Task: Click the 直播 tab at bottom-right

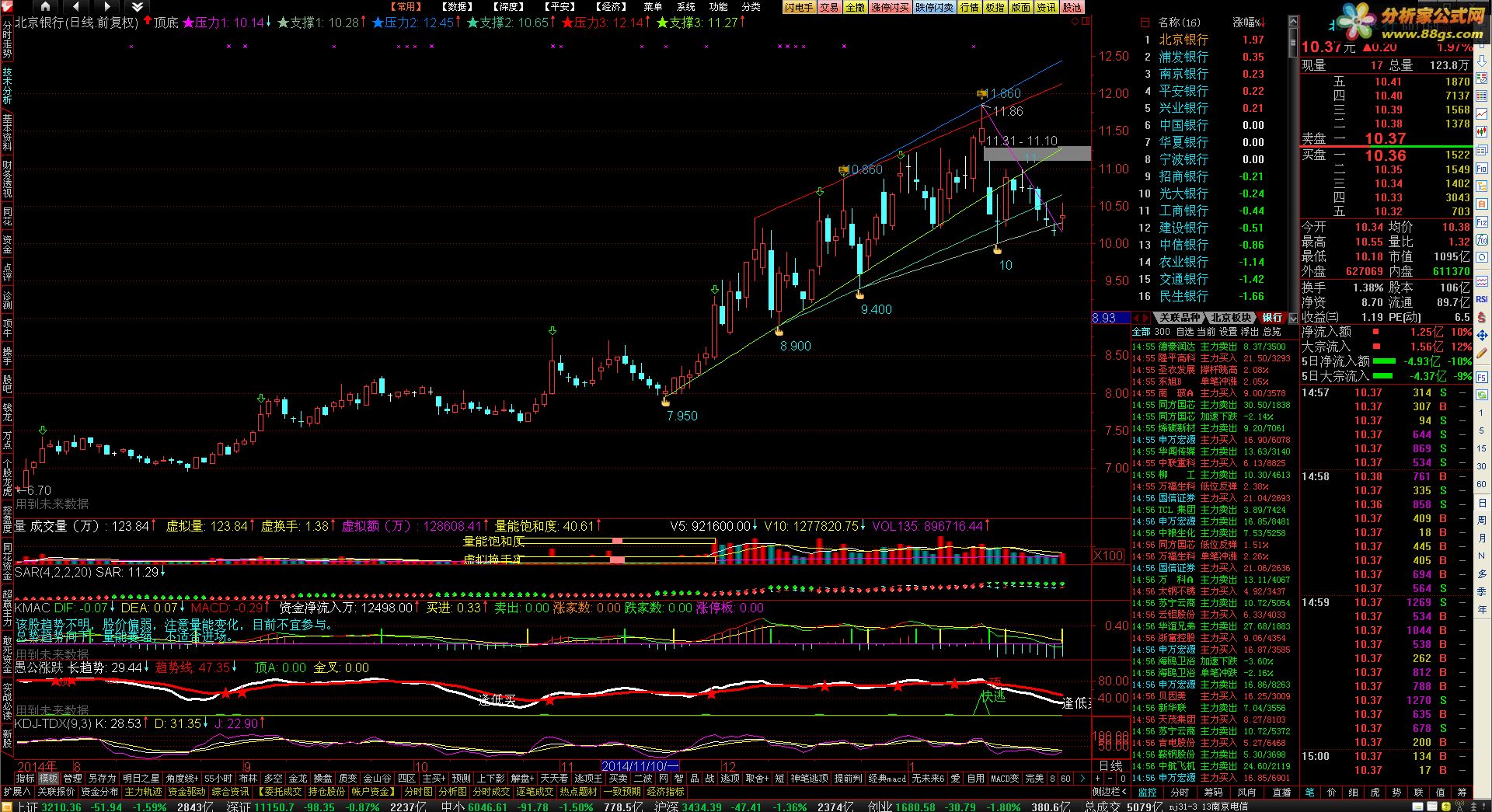Action: [1281, 793]
